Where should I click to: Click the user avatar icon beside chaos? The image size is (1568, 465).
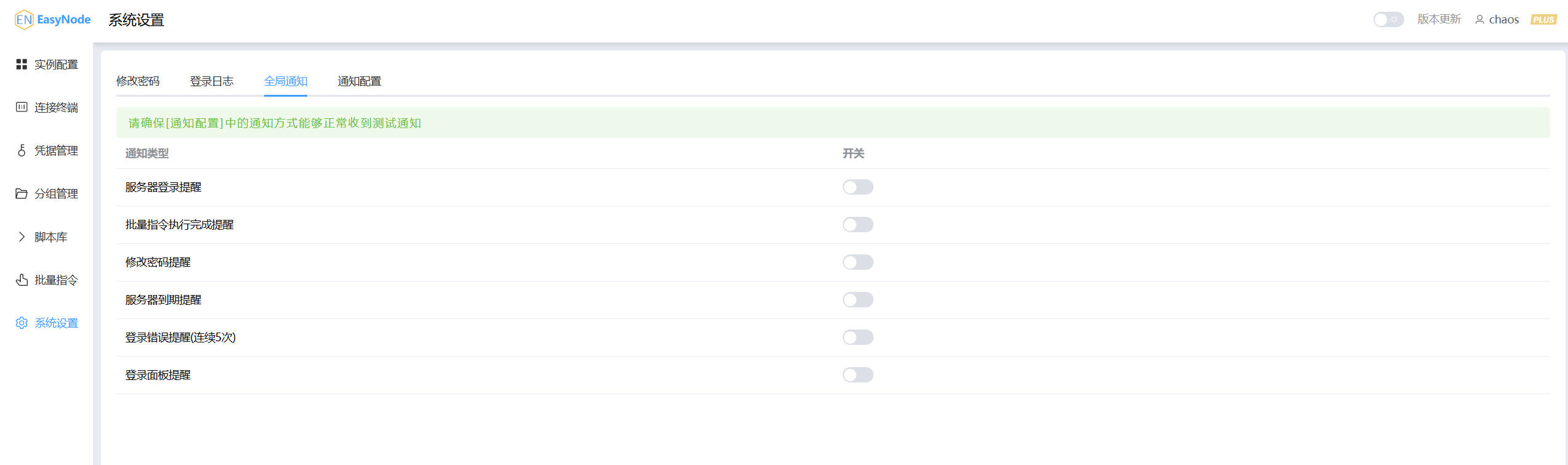coord(1479,20)
